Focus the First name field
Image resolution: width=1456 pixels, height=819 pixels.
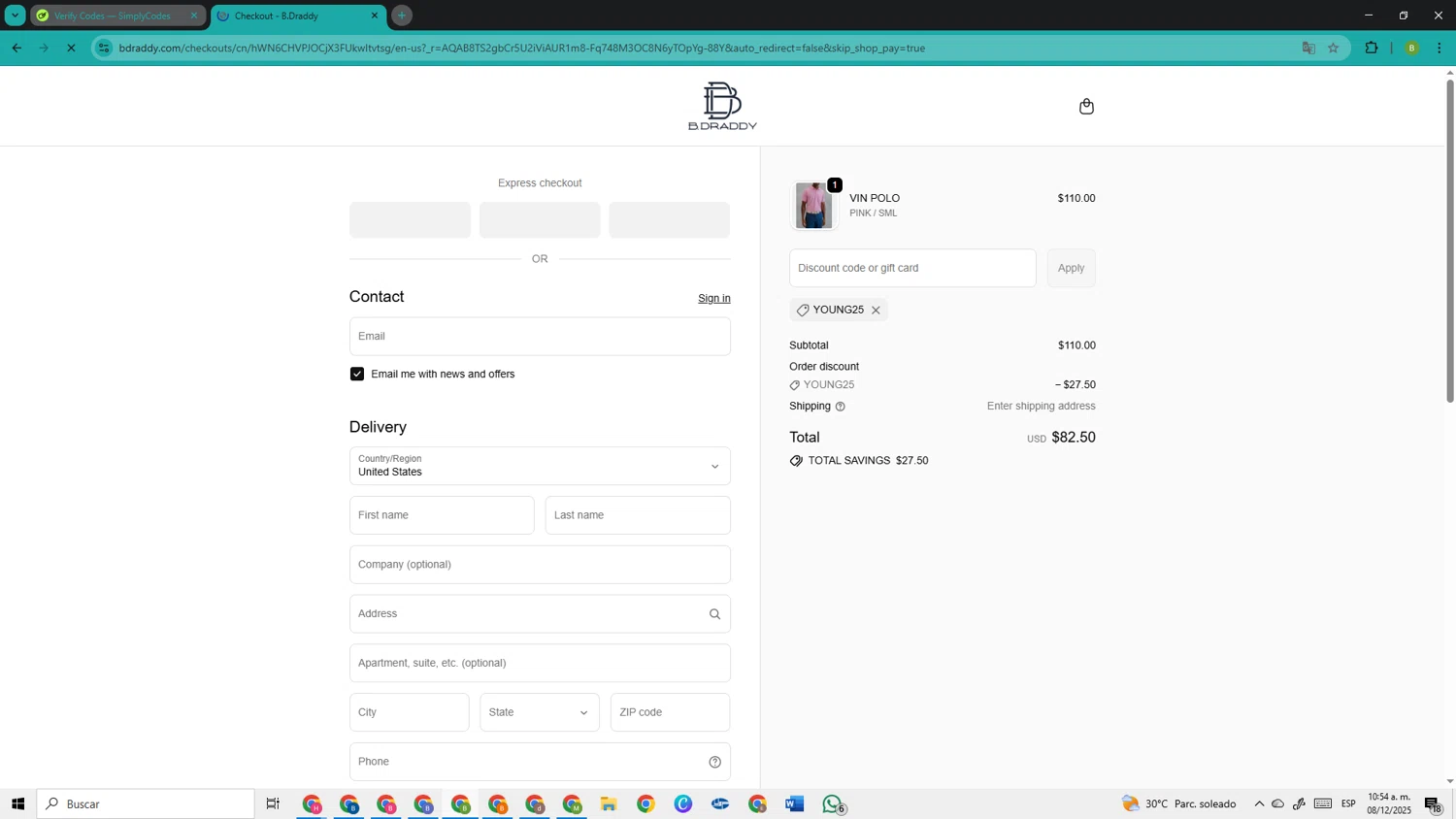pyautogui.click(x=442, y=515)
